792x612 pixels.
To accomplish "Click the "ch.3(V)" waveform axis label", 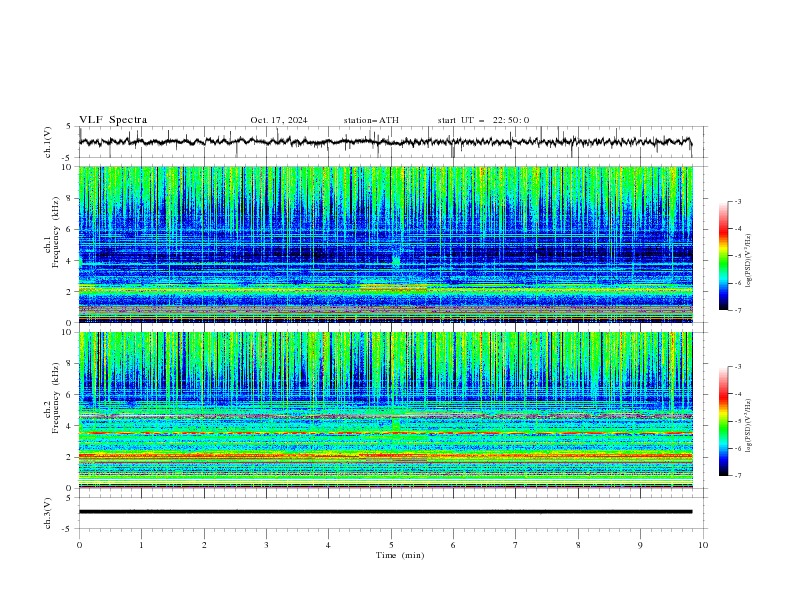I will coord(48,513).
